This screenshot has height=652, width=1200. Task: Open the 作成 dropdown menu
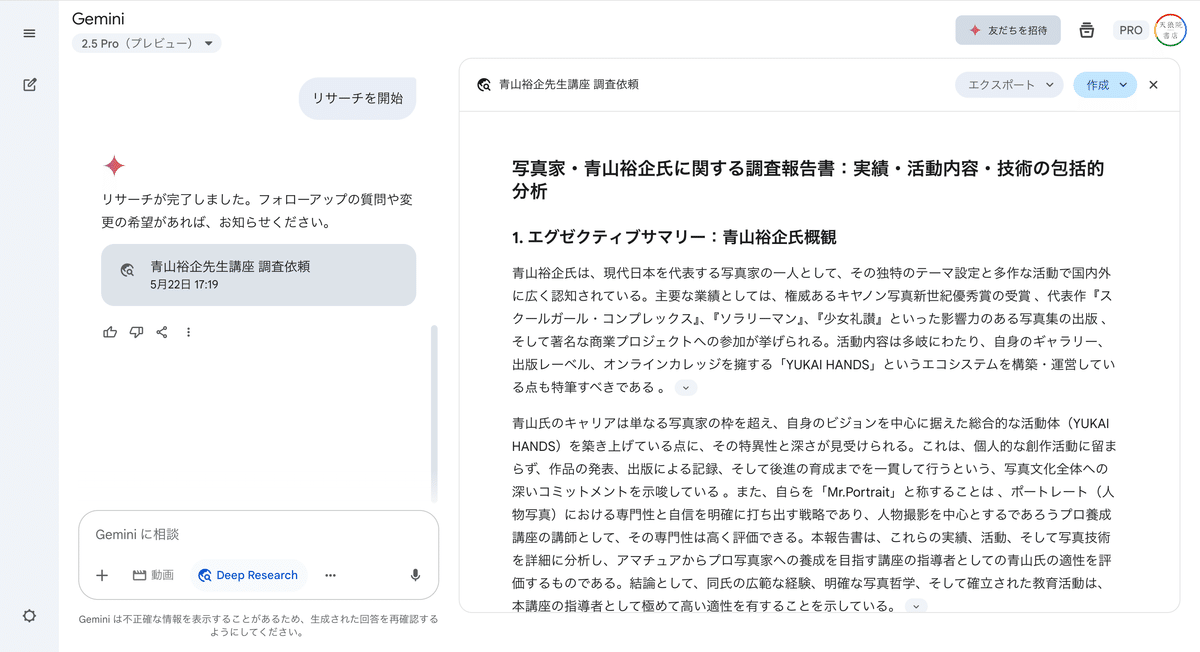[1105, 85]
